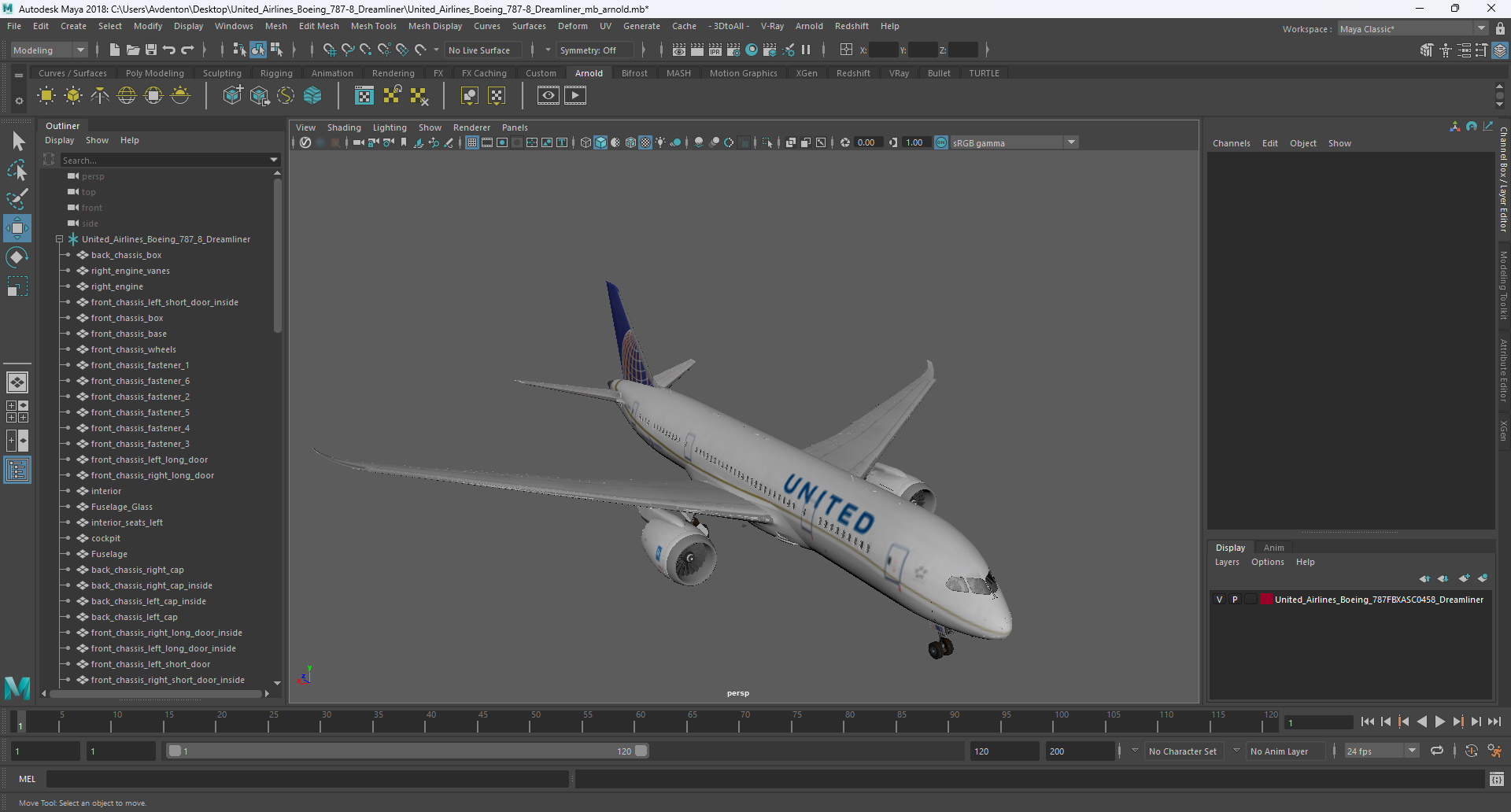Open Channels menu in Channel Box
This screenshot has width=1511, height=812.
click(x=1231, y=143)
